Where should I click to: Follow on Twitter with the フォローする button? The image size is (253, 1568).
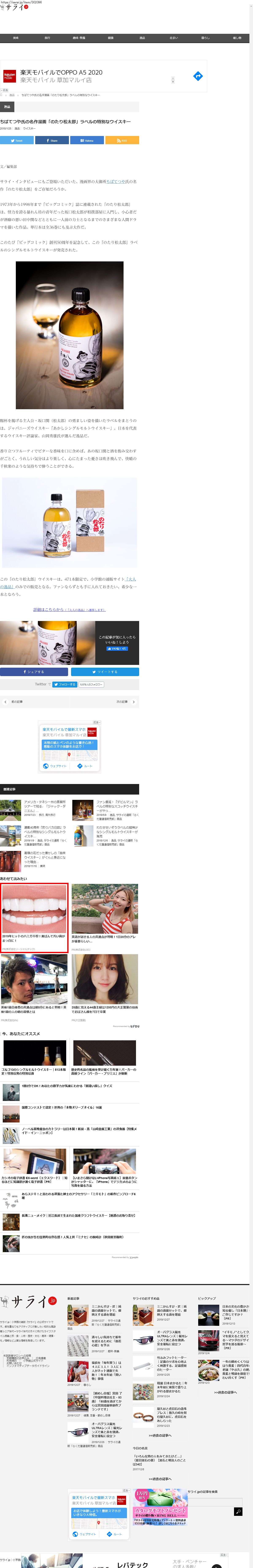[65, 684]
